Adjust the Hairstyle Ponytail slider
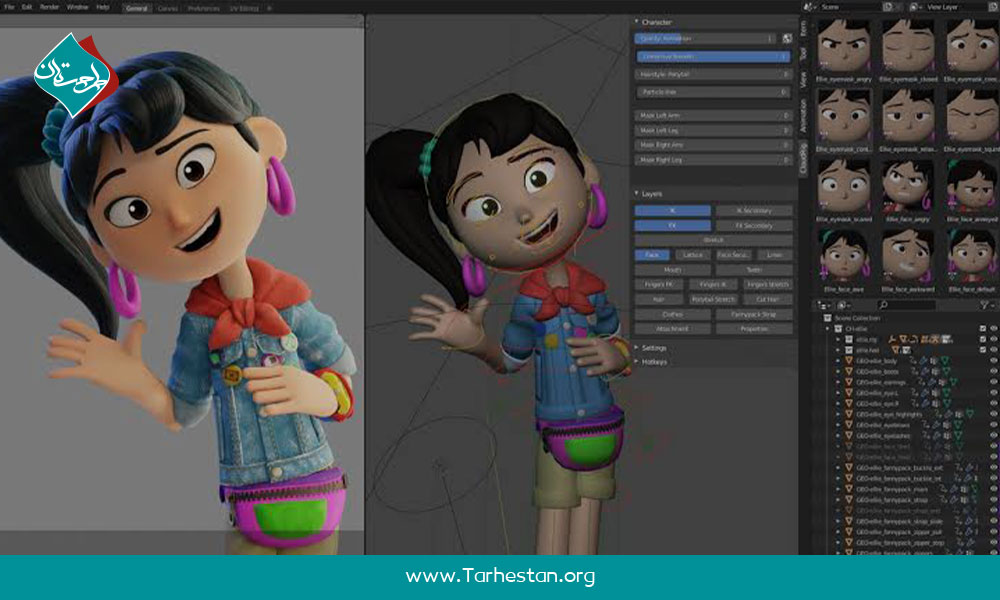 (x=713, y=74)
